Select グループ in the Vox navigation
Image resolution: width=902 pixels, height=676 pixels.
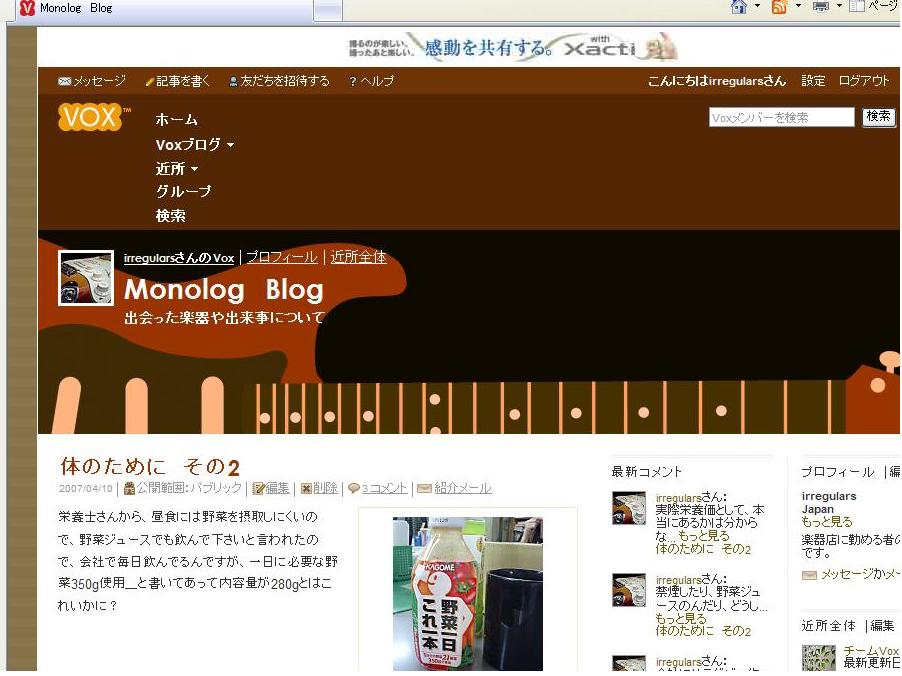point(184,192)
